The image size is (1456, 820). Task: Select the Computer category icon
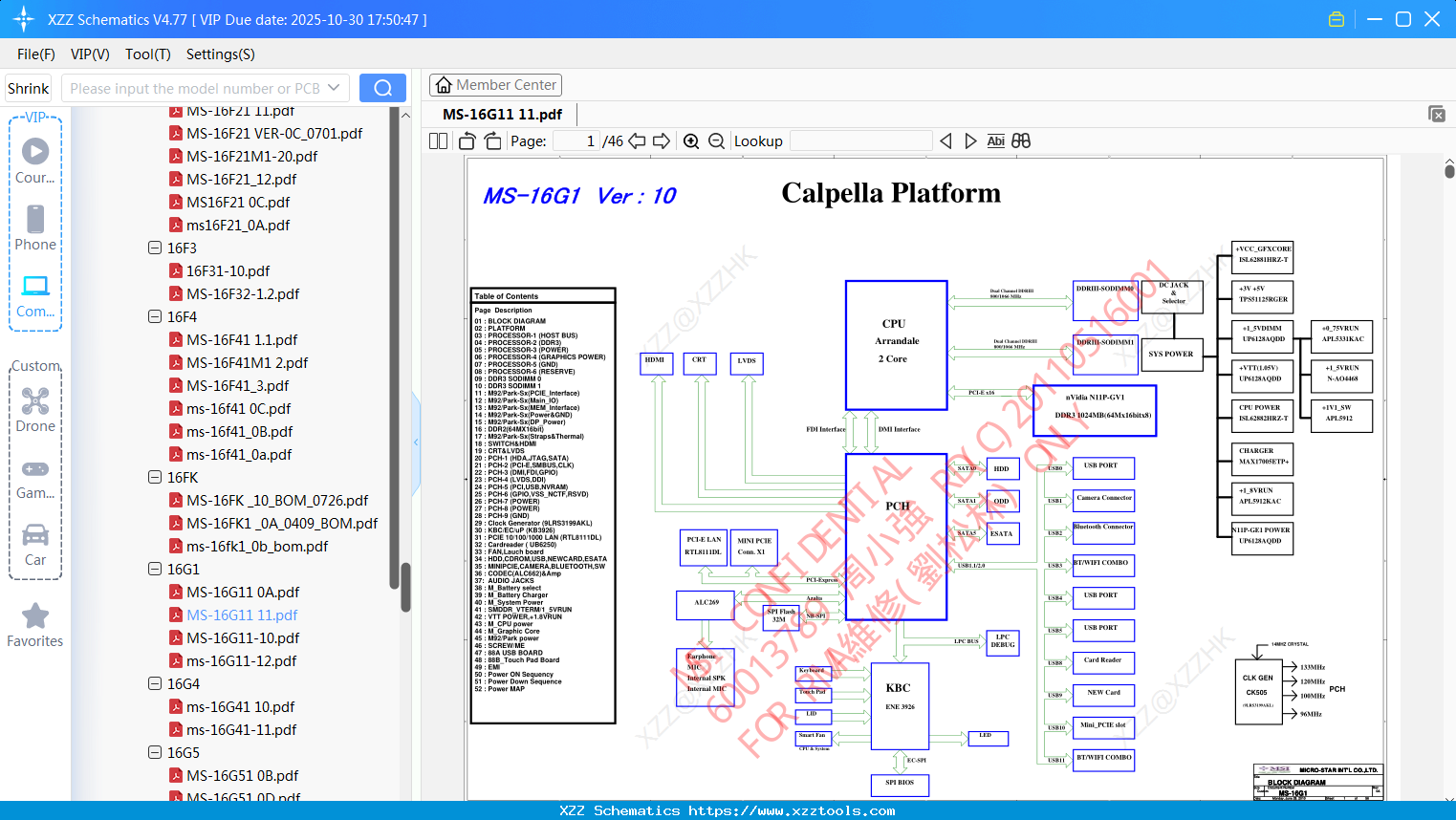click(x=35, y=295)
